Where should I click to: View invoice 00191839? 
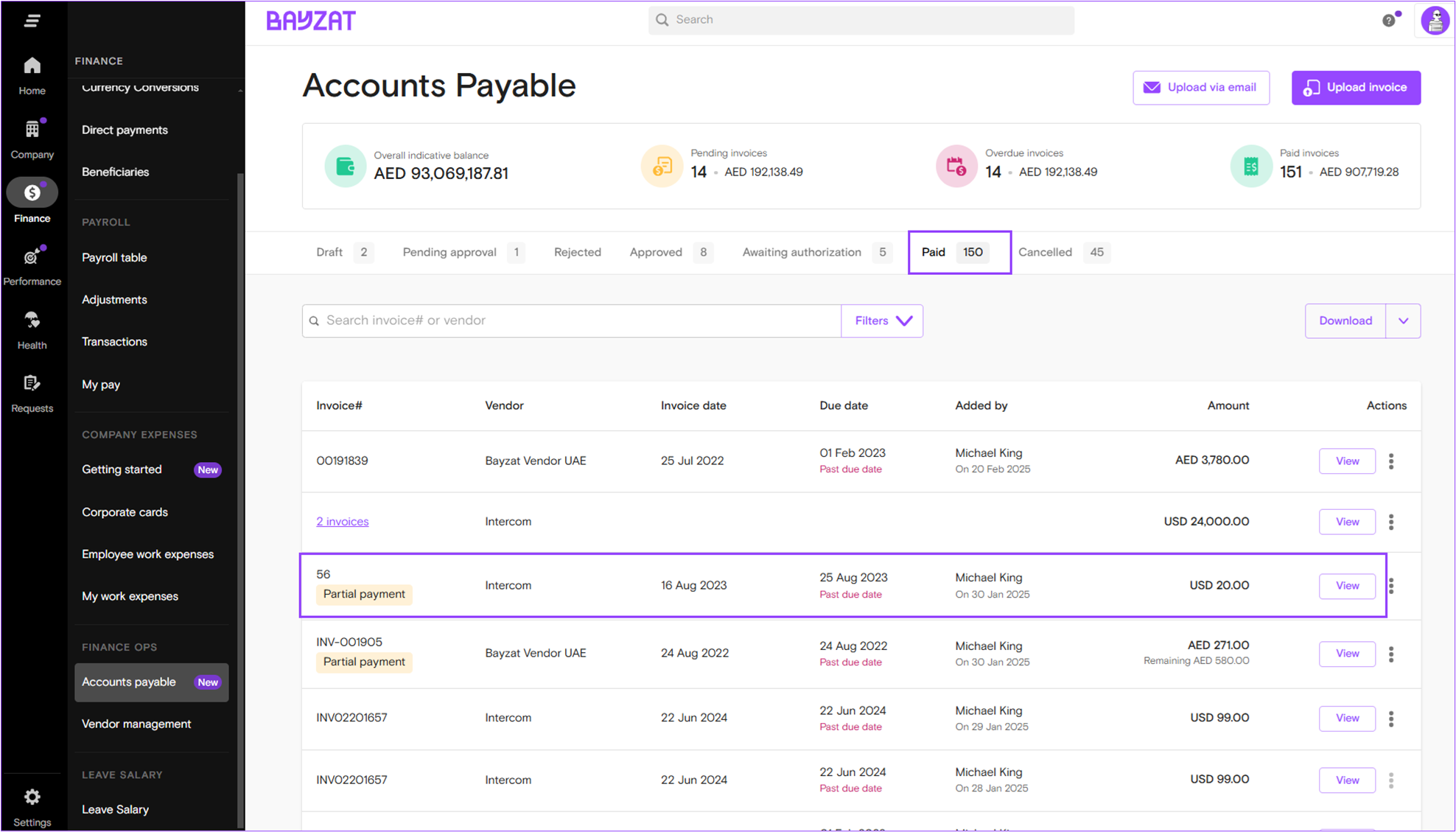tap(1347, 461)
